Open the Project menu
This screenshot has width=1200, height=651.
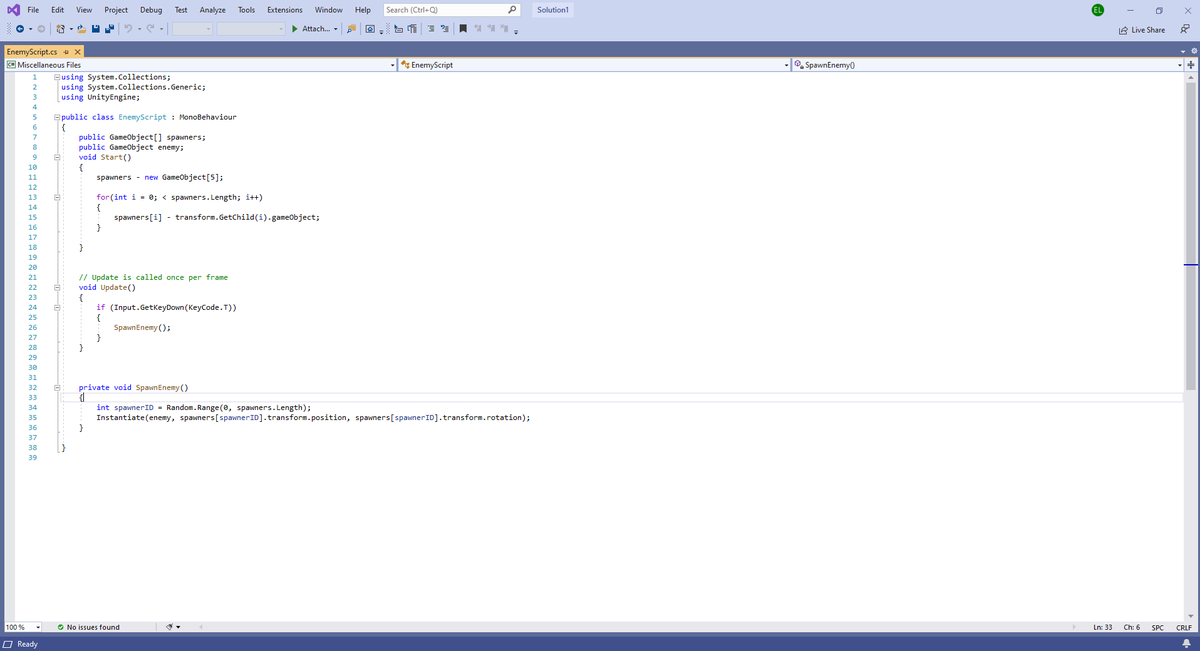116,9
